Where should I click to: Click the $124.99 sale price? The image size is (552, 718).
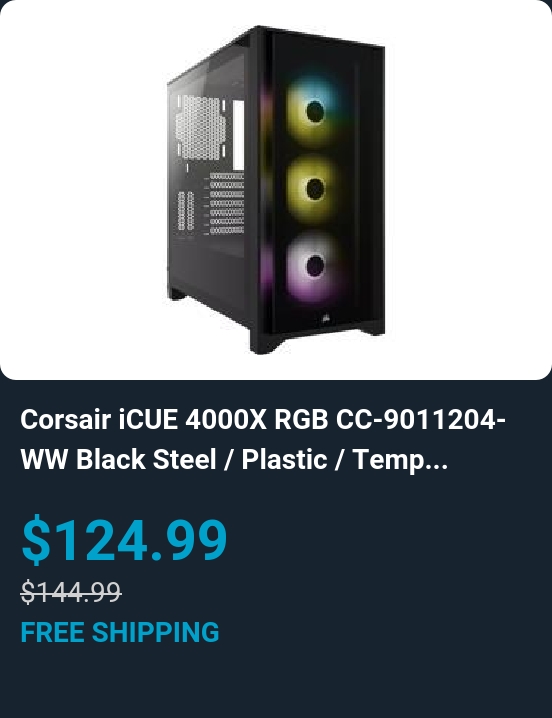tap(124, 539)
